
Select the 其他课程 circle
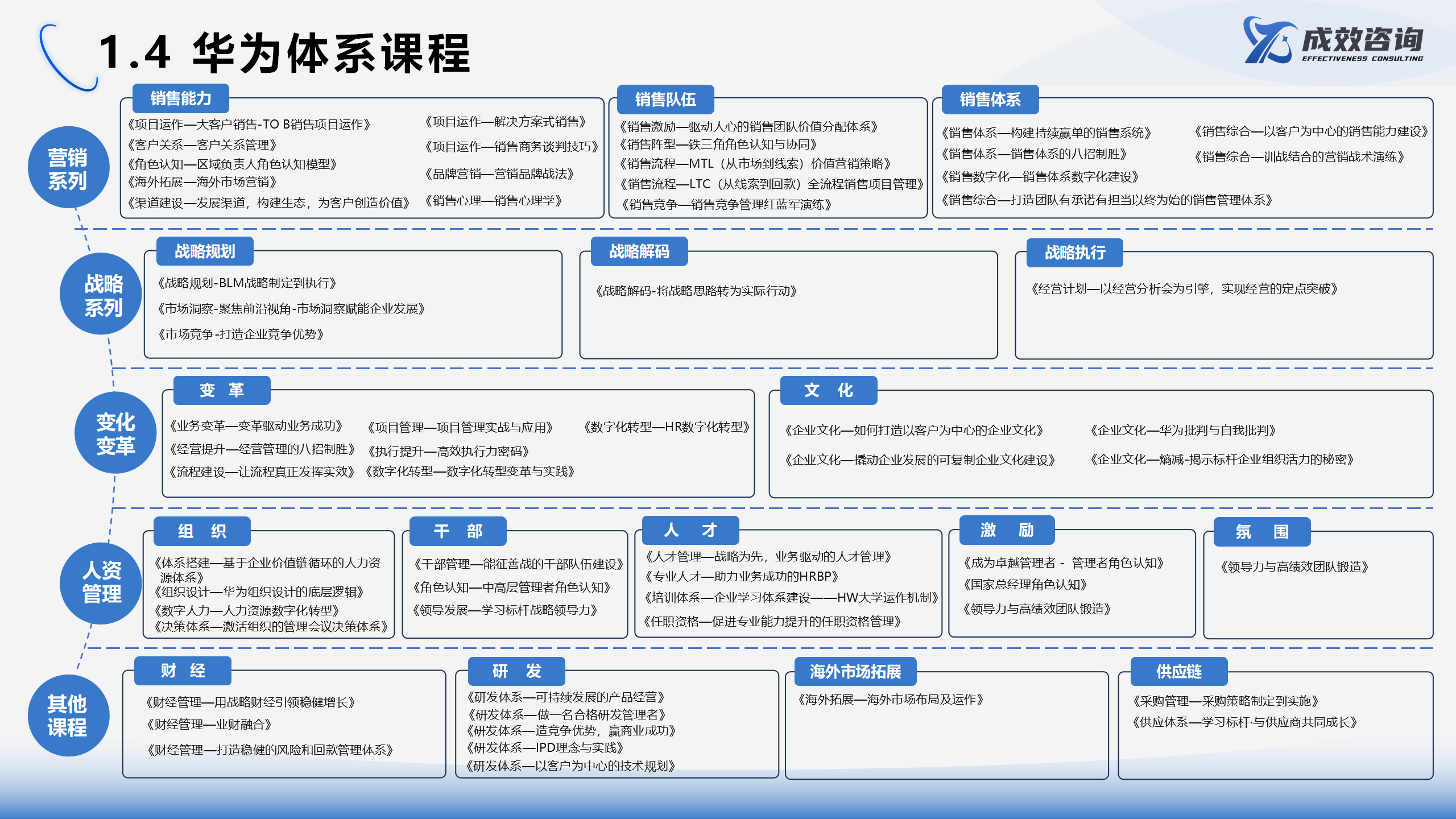pyautogui.click(x=68, y=715)
